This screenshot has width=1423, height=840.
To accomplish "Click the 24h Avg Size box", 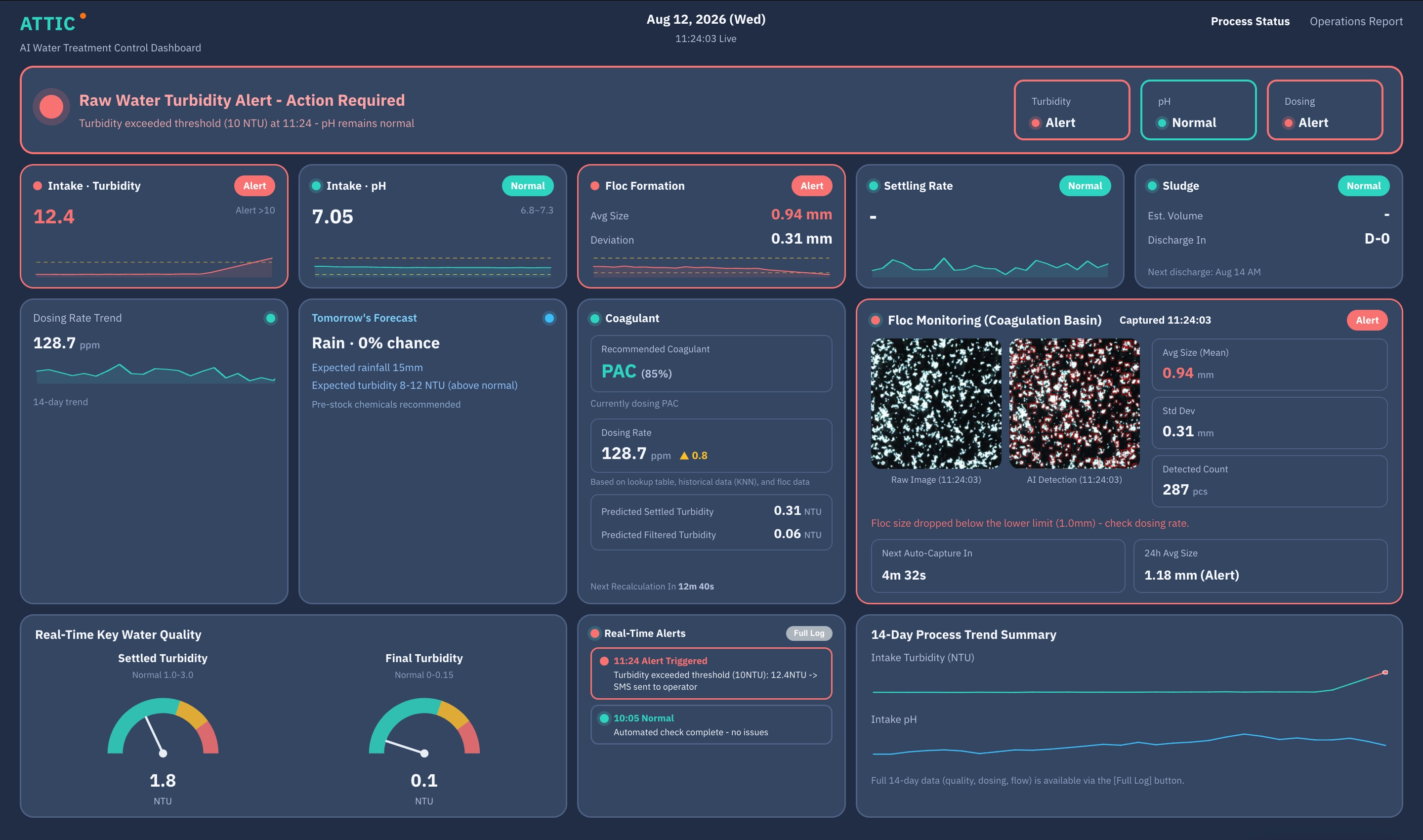I will coord(1260,565).
